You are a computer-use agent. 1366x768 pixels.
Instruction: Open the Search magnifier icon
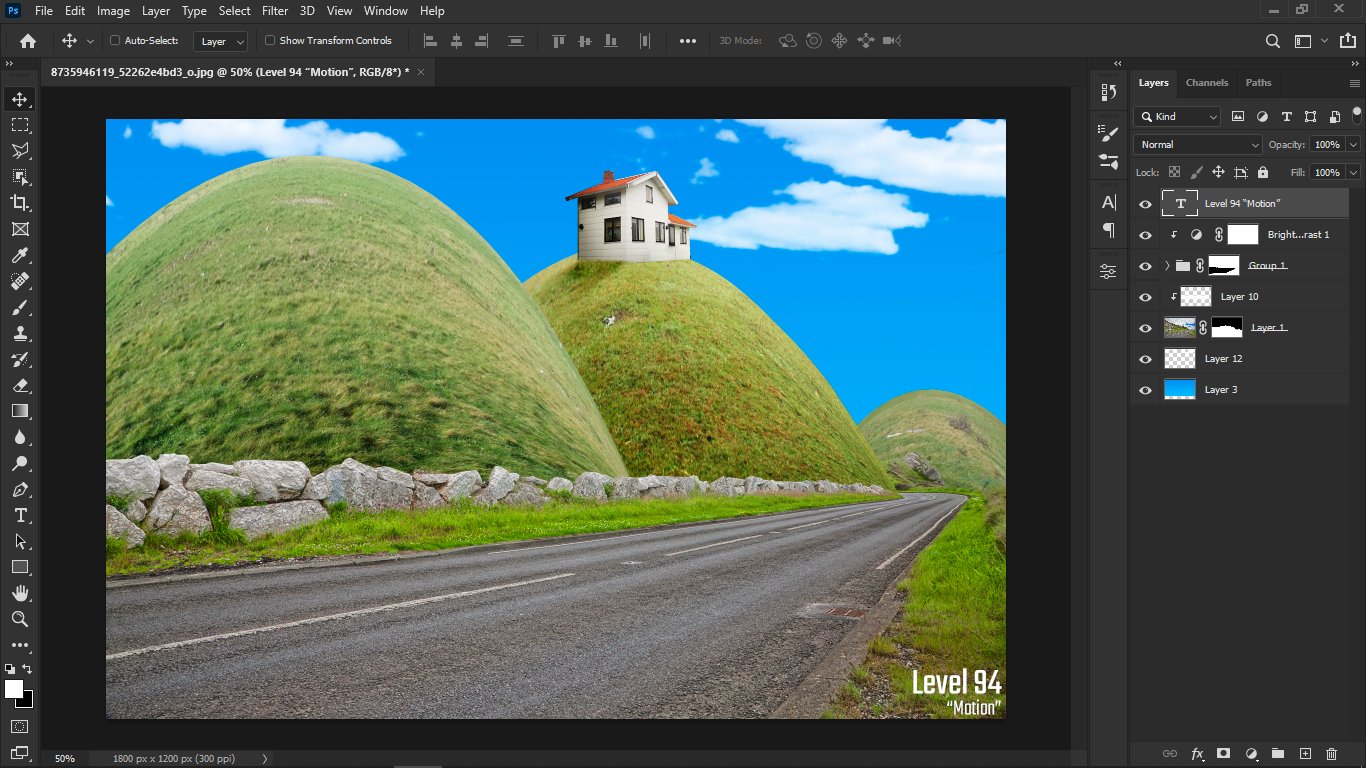[x=1273, y=41]
